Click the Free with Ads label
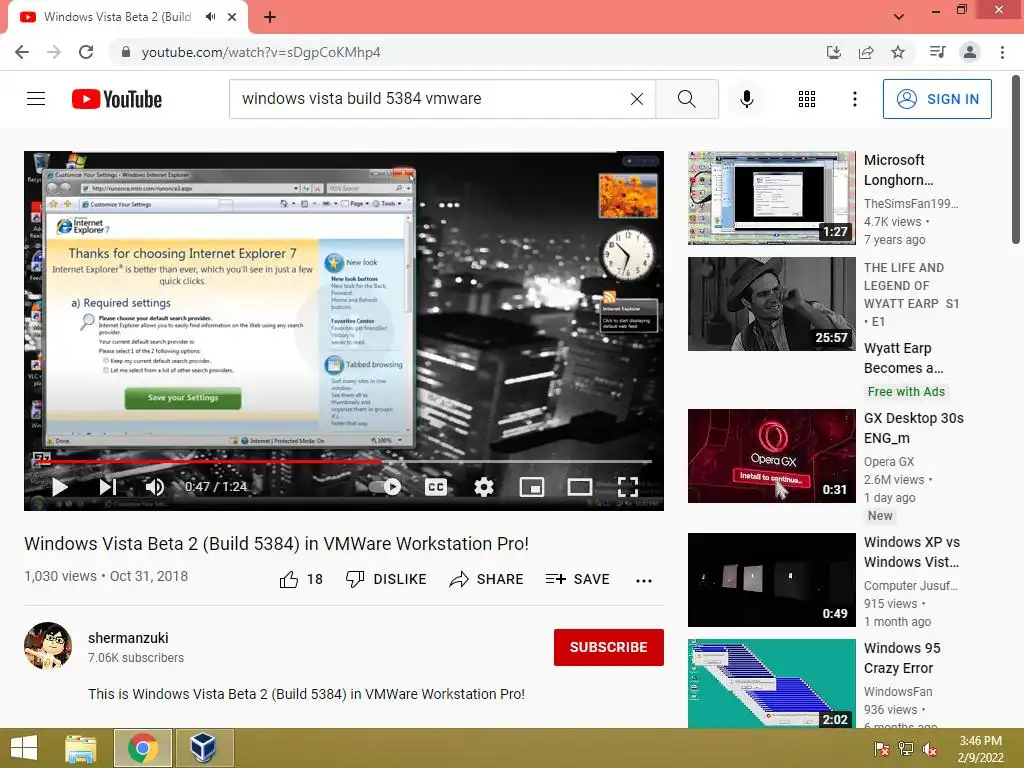Viewport: 1024px width, 768px height. (906, 391)
